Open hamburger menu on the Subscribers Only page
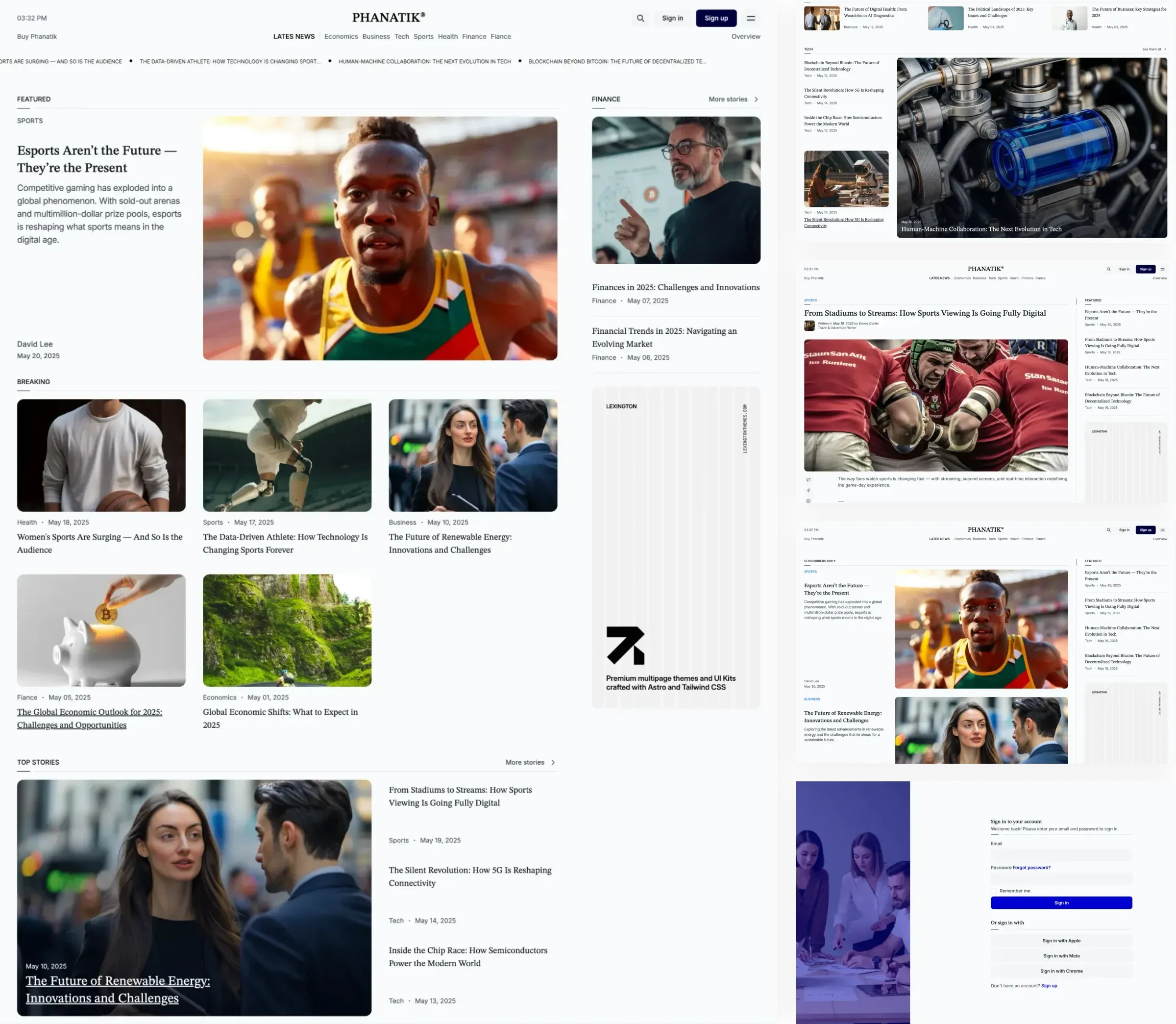1176x1024 pixels. click(x=1162, y=530)
